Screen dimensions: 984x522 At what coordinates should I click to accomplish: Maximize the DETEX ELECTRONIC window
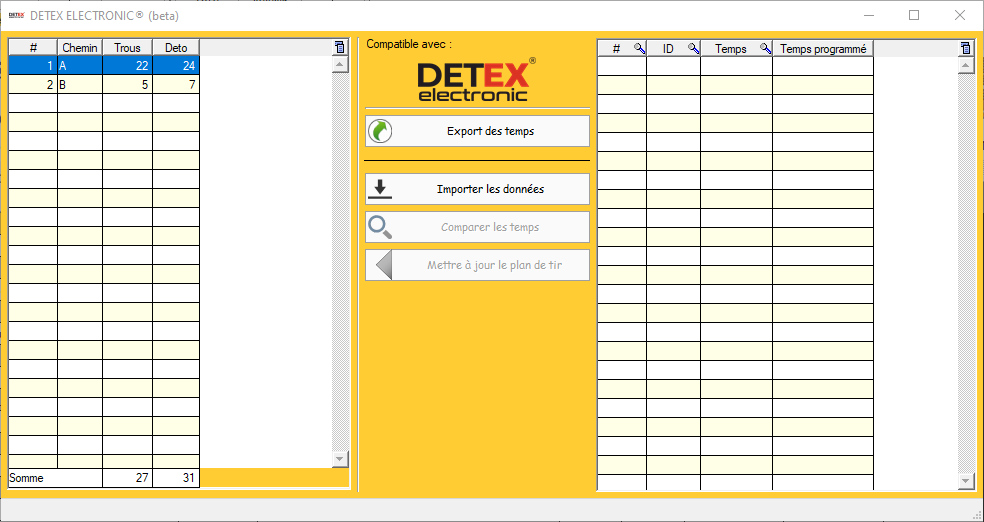pos(914,16)
